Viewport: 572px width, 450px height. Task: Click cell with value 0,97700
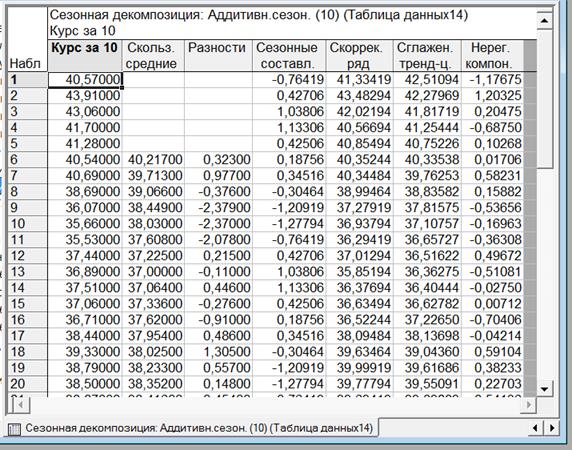218,175
